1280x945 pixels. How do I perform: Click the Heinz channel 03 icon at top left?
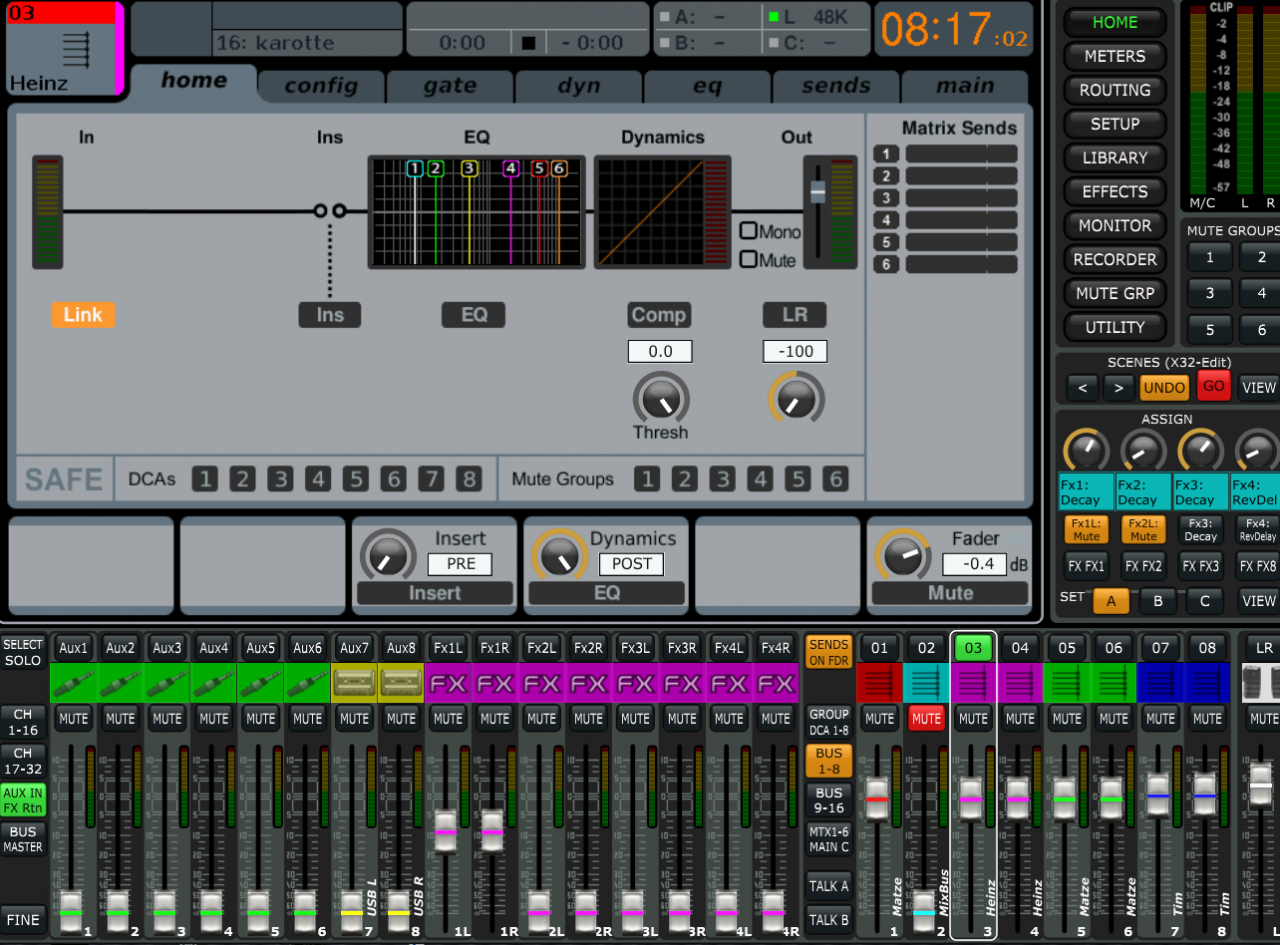pos(76,48)
